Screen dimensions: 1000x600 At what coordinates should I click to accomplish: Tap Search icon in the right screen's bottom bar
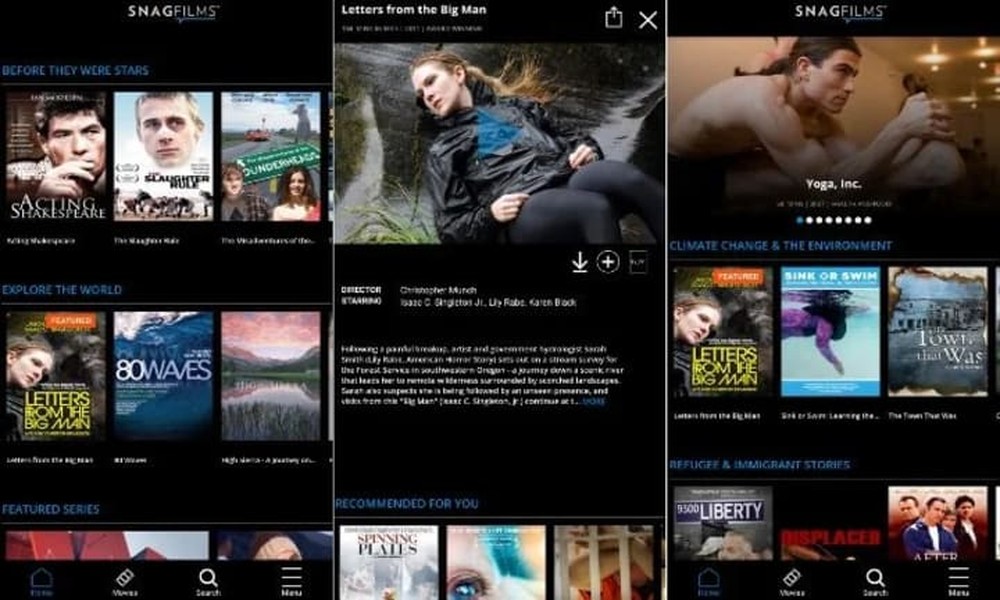[x=875, y=581]
